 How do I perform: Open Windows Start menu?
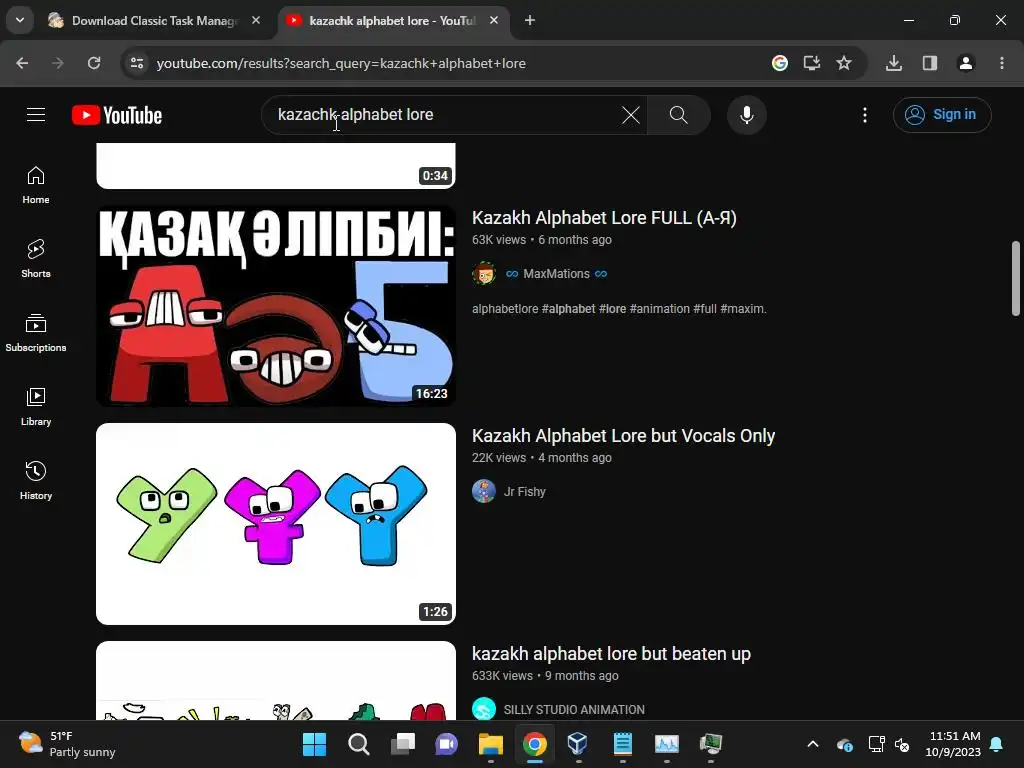[x=314, y=744]
